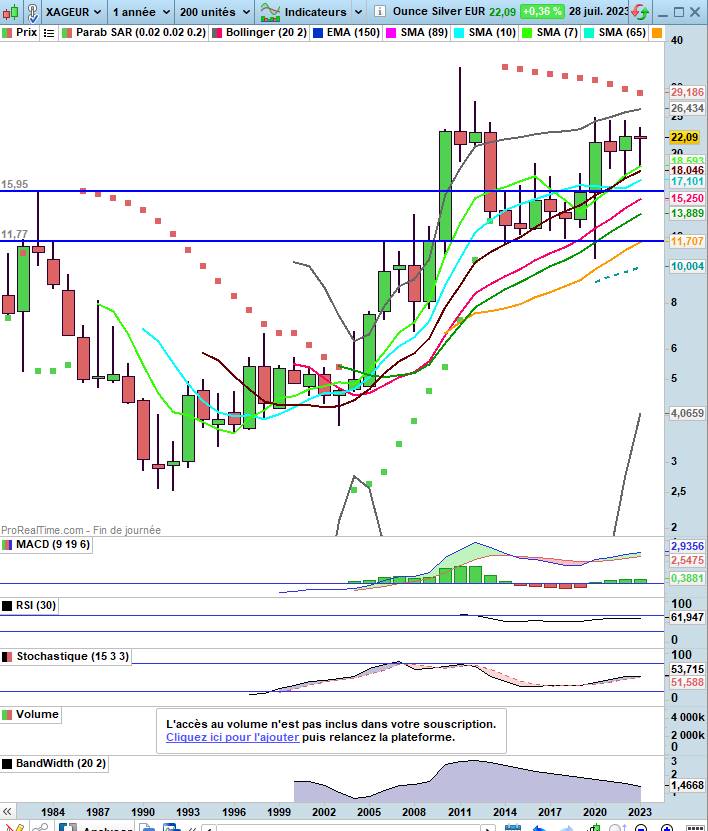708x831 pixels.
Task: Click the MACD value 2,9356
Action: [687, 546]
